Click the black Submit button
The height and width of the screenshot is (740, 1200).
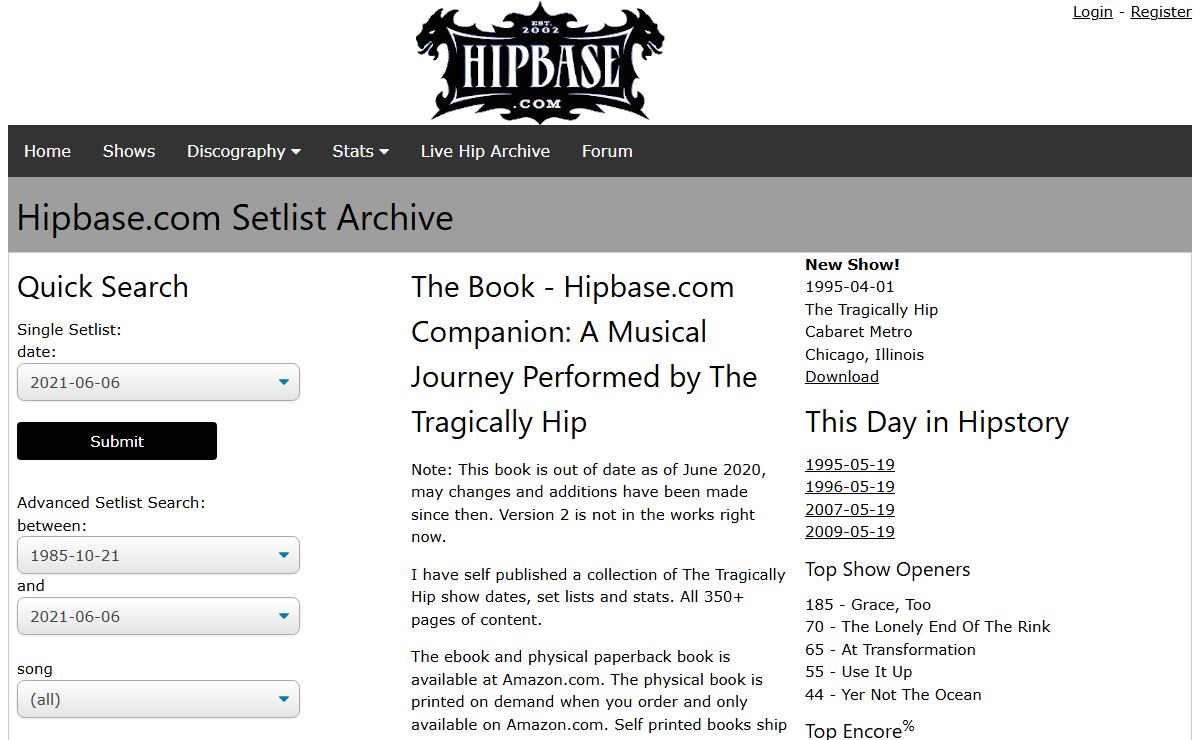click(x=117, y=441)
